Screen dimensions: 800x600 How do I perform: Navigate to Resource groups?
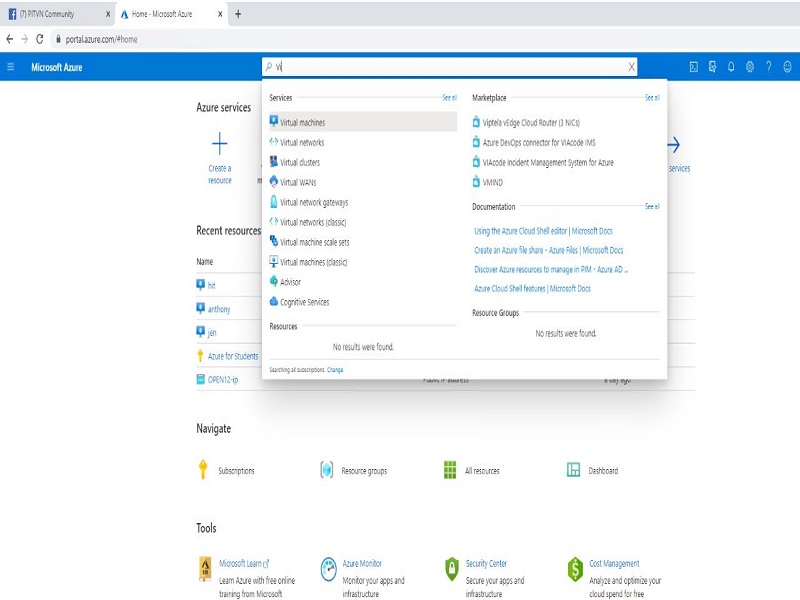(x=364, y=470)
